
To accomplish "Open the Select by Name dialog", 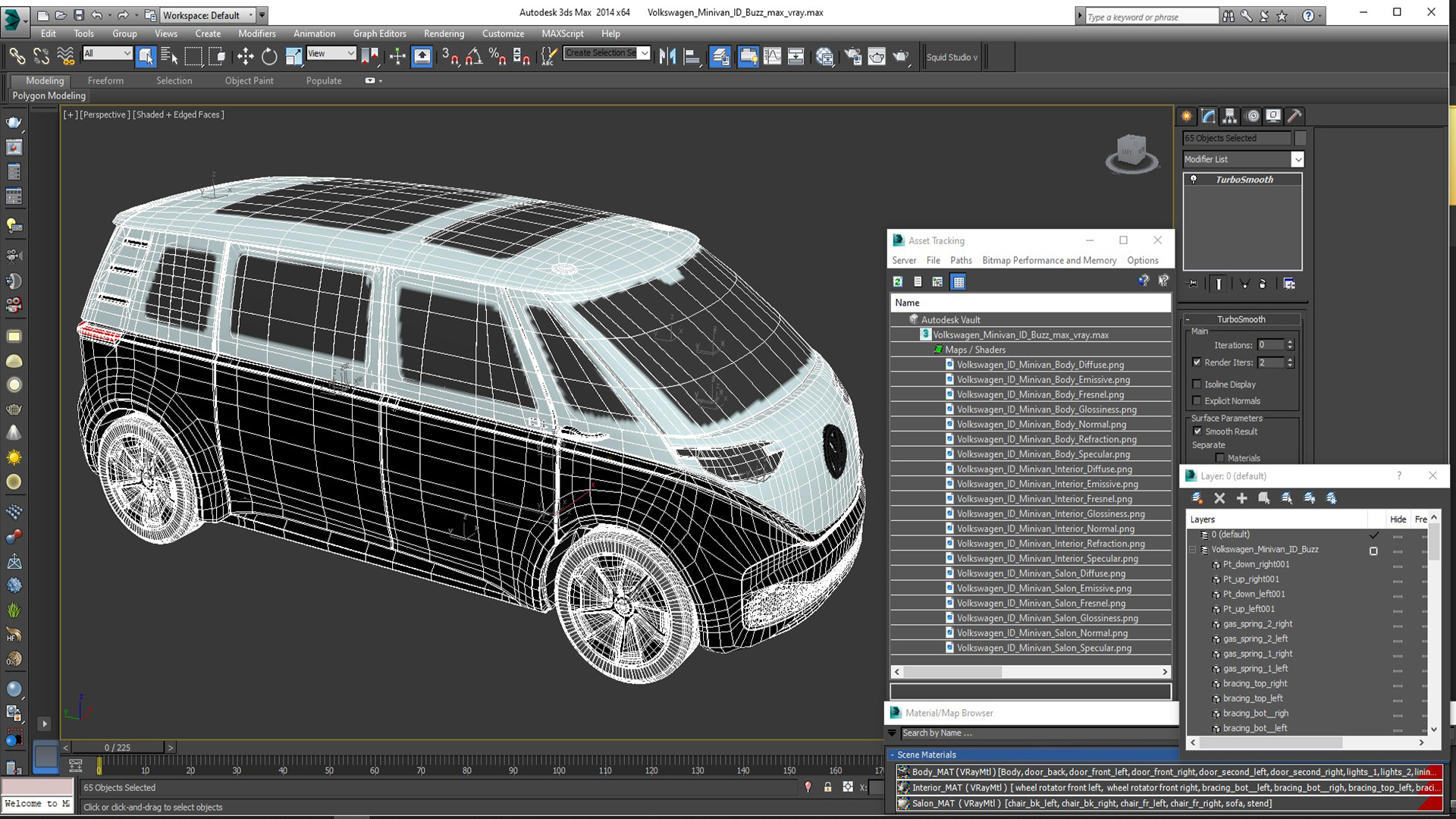I will click(x=169, y=56).
